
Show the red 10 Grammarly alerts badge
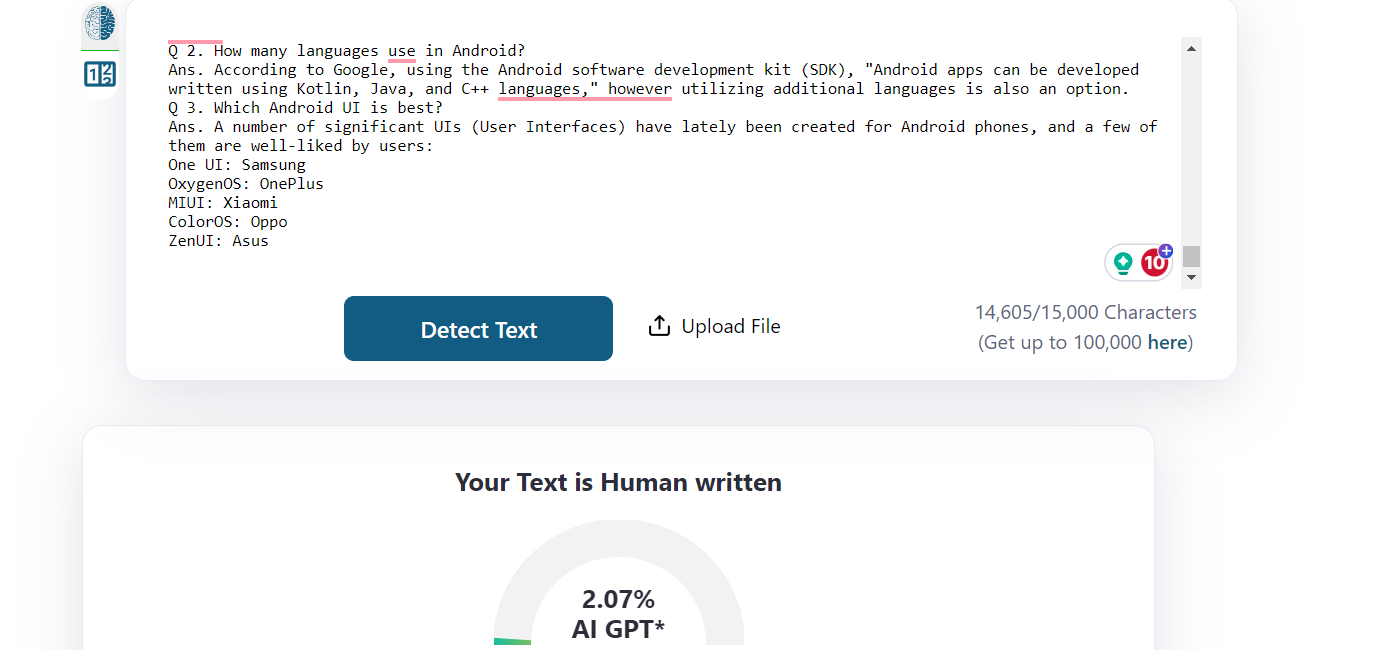(x=1154, y=263)
